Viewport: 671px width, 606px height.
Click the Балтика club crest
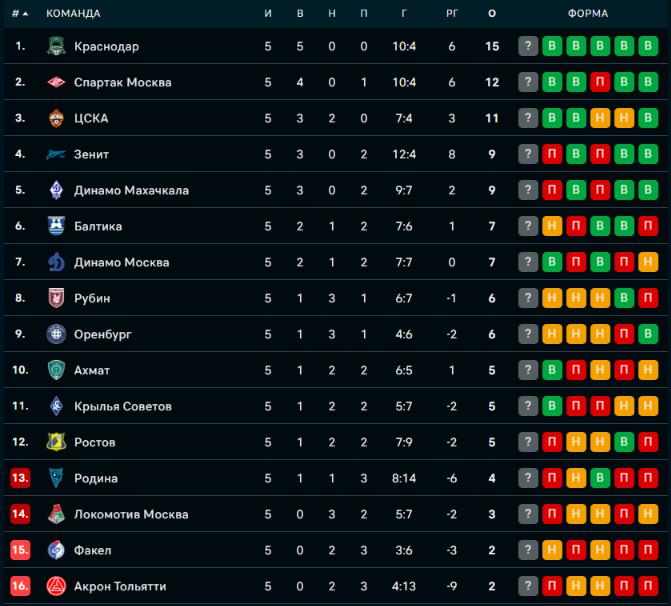coord(56,226)
